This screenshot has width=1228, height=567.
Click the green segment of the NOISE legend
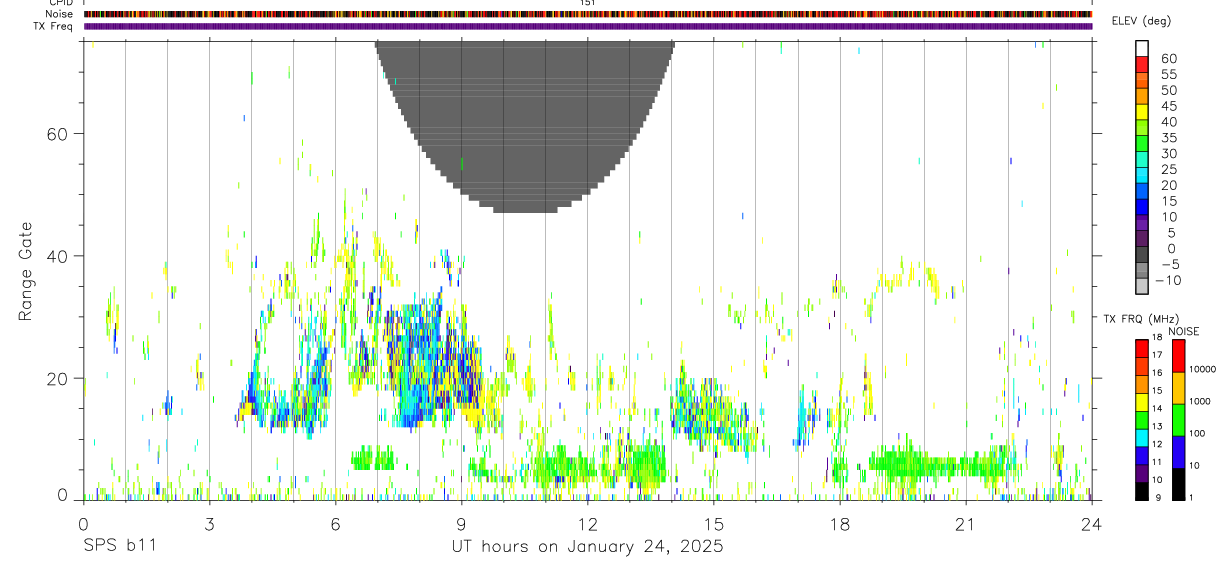[1179, 420]
